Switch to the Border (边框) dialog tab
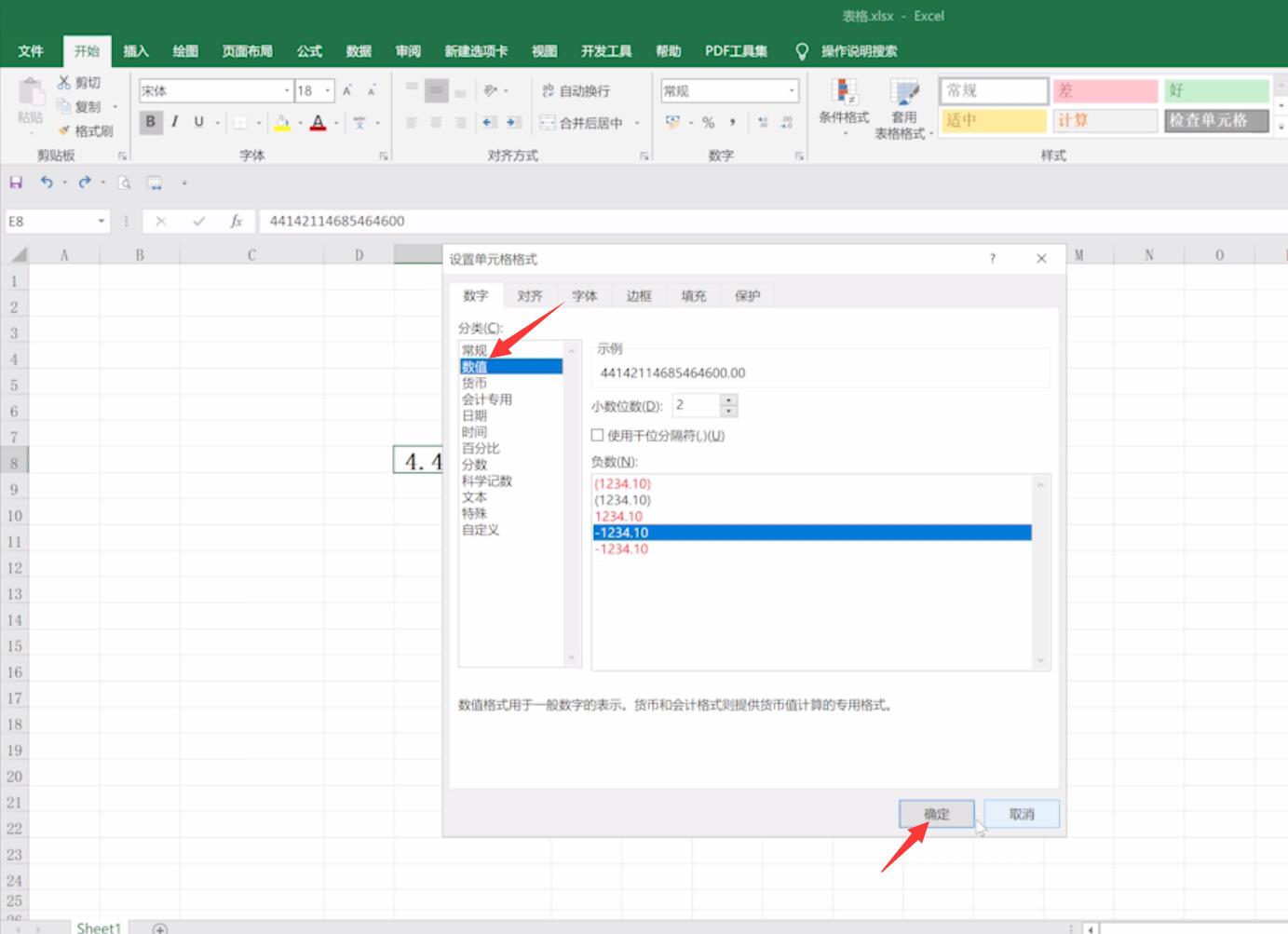This screenshot has width=1288, height=934. tap(639, 295)
